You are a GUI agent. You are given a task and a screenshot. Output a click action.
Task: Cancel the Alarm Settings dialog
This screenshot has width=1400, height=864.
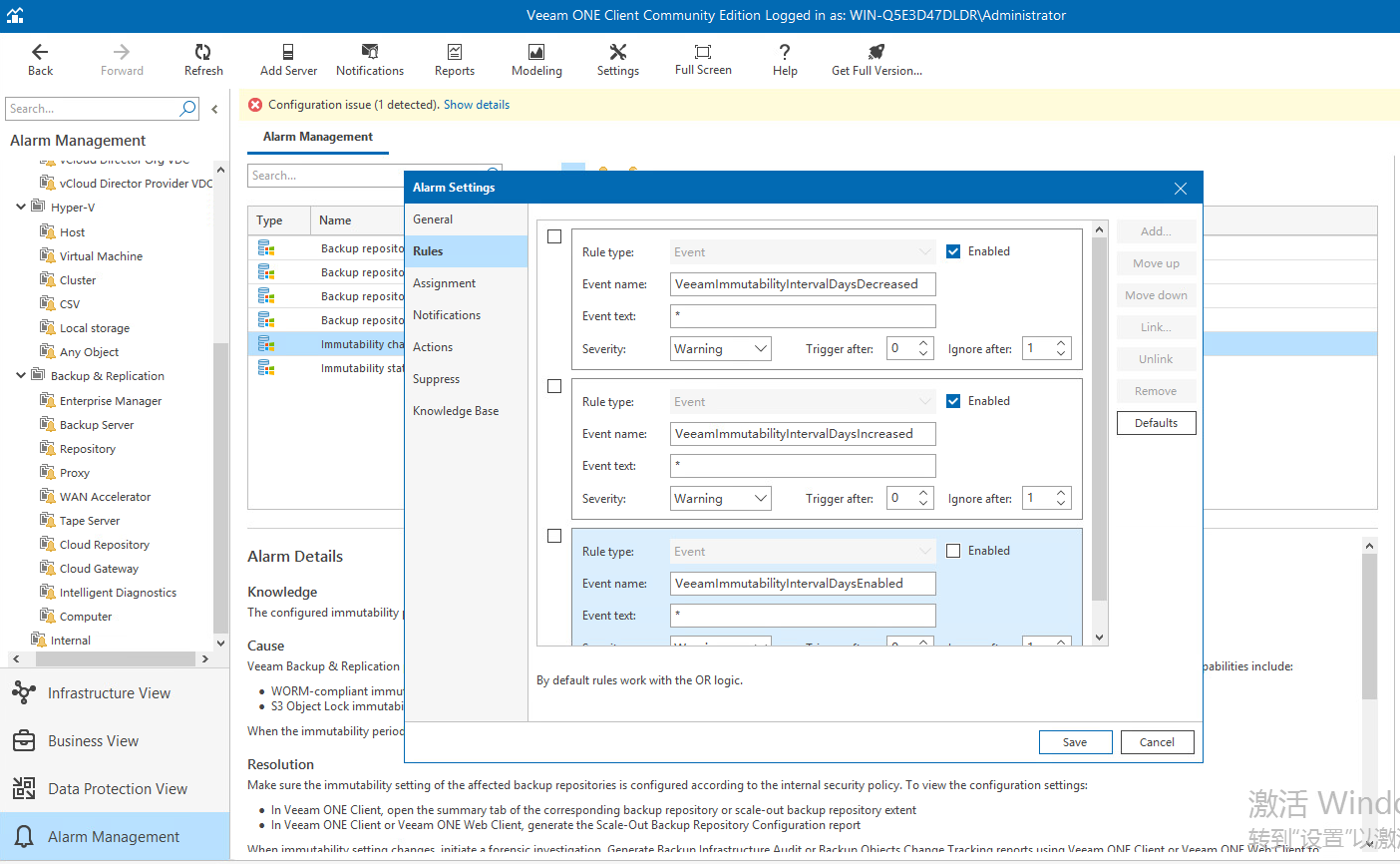[1157, 742]
